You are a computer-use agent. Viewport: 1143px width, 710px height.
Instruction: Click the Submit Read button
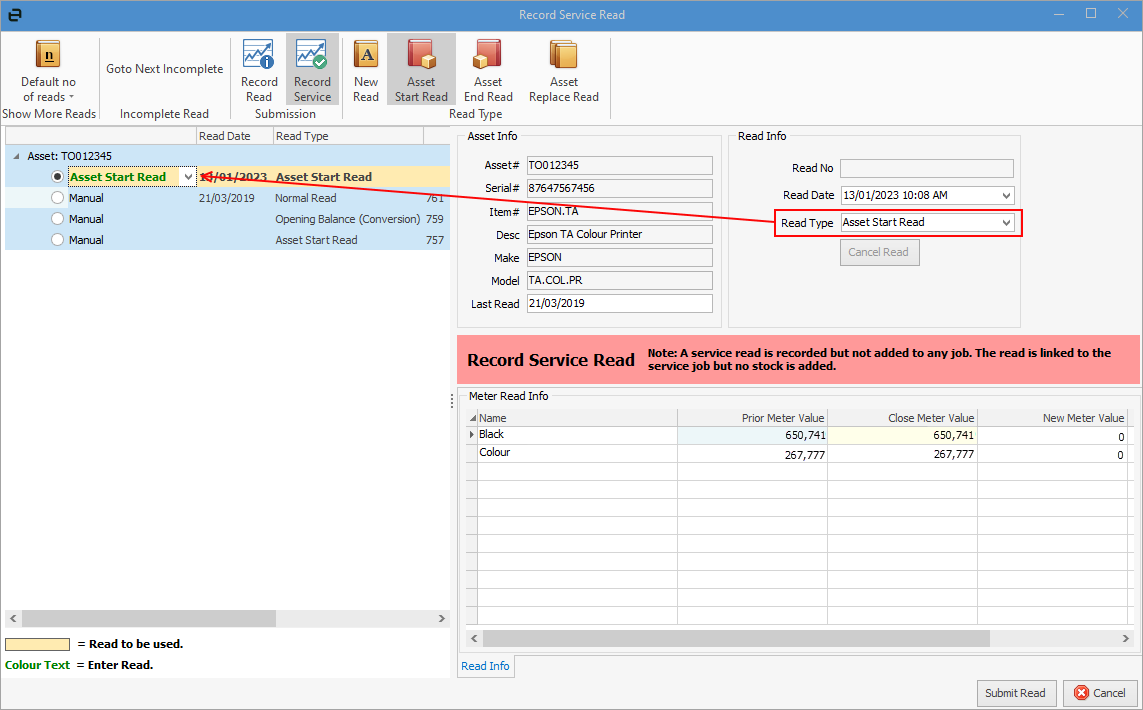[1015, 693]
